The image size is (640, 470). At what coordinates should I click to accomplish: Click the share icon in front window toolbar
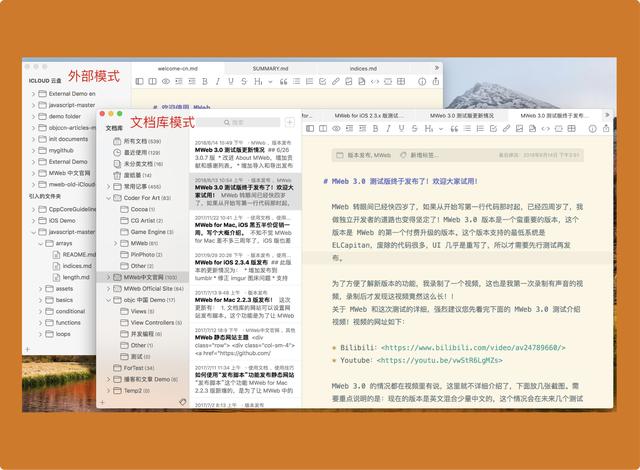[606, 128]
